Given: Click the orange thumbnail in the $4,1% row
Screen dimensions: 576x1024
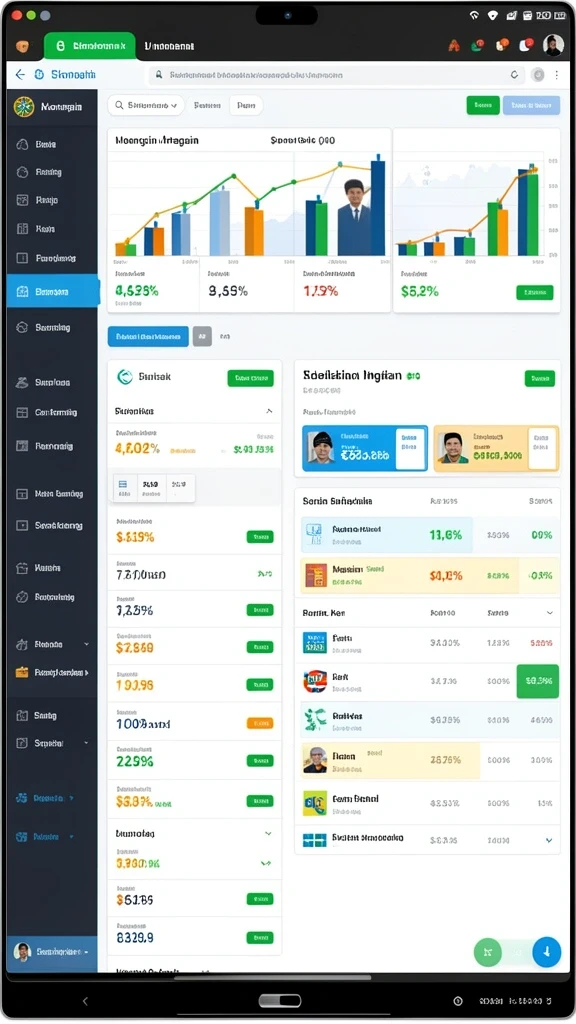Looking at the screenshot, I should coord(315,575).
